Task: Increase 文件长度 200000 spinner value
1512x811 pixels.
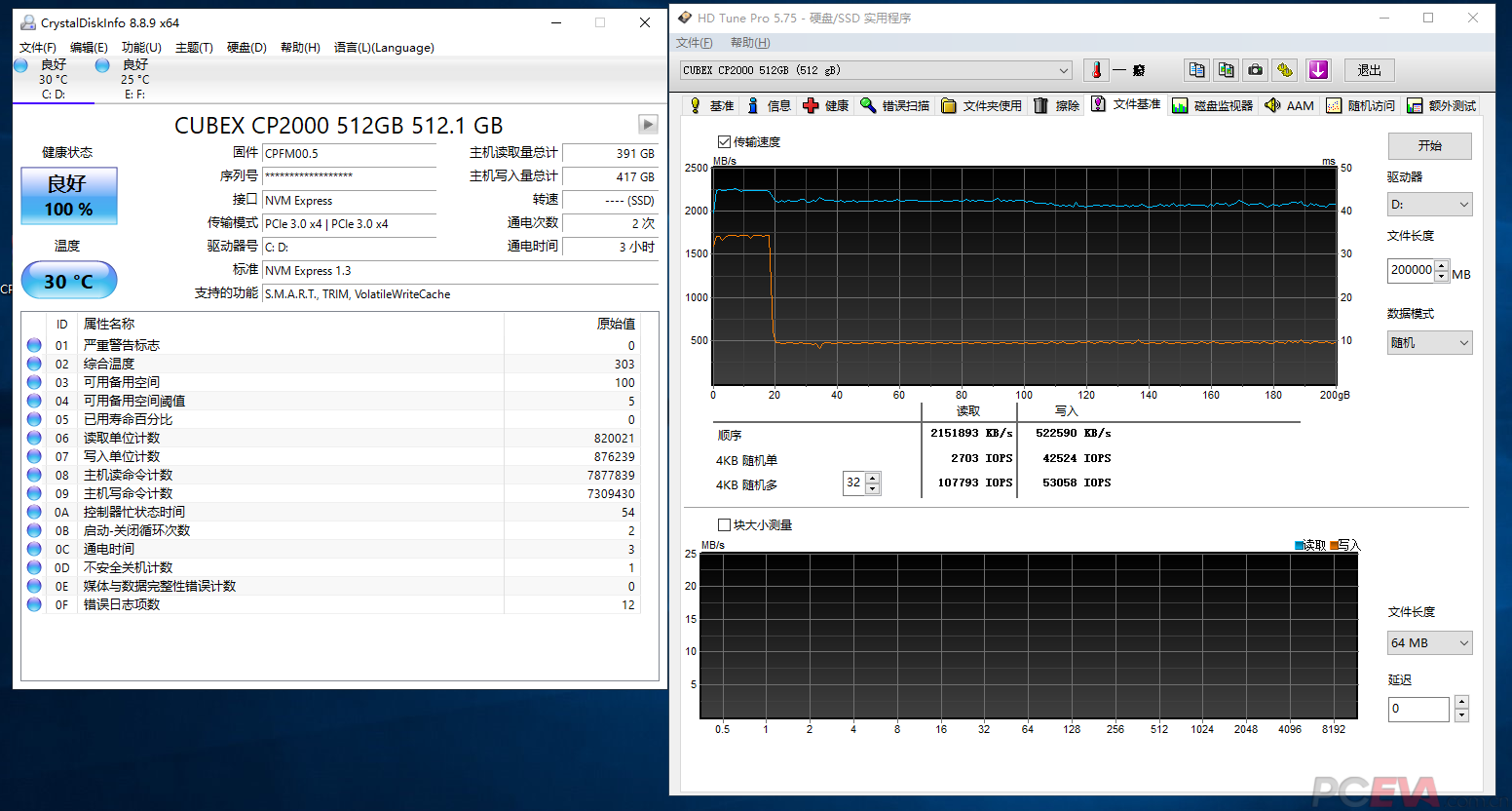Action: [x=1443, y=265]
